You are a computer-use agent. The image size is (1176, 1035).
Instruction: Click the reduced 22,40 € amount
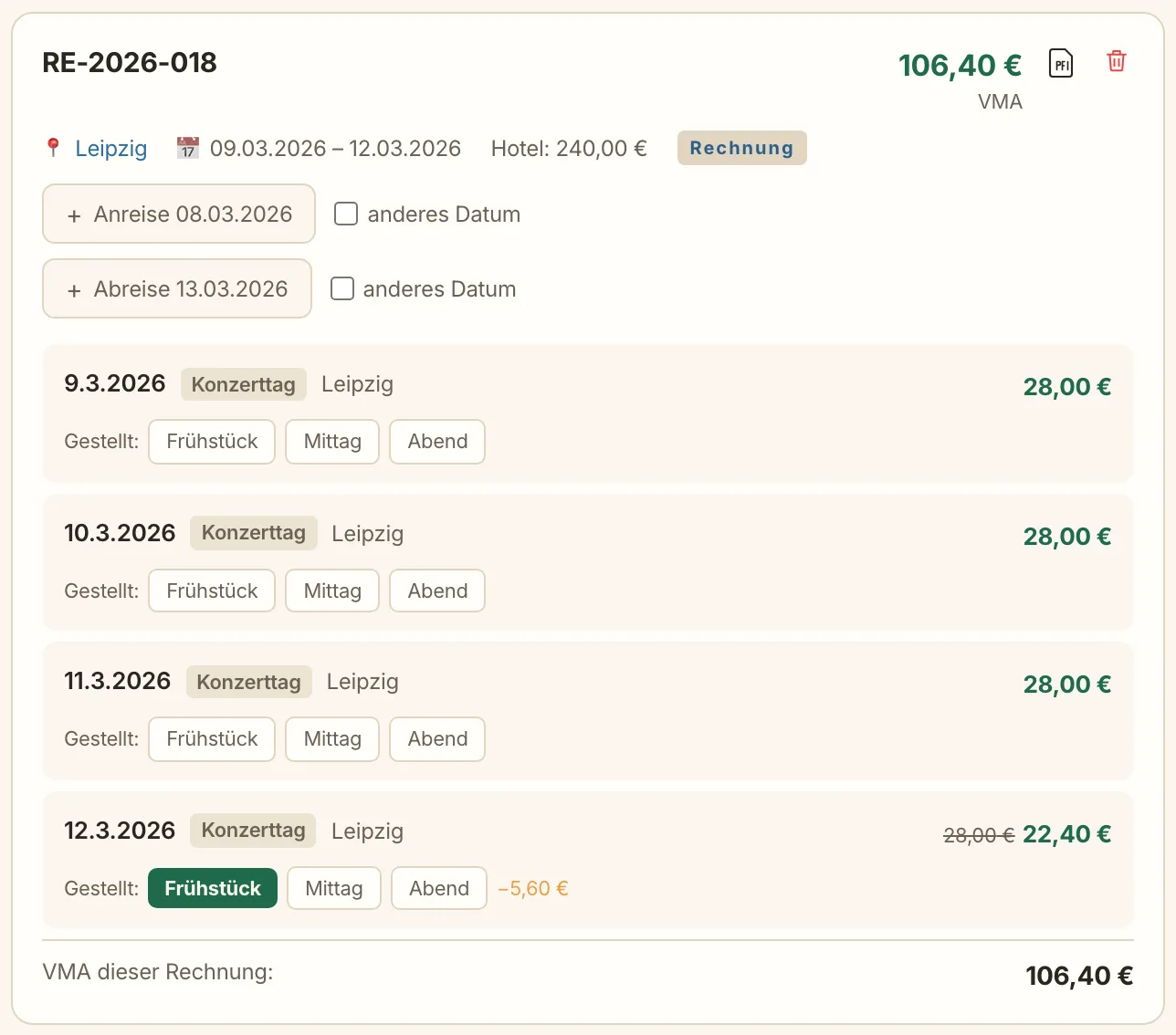tap(1066, 834)
